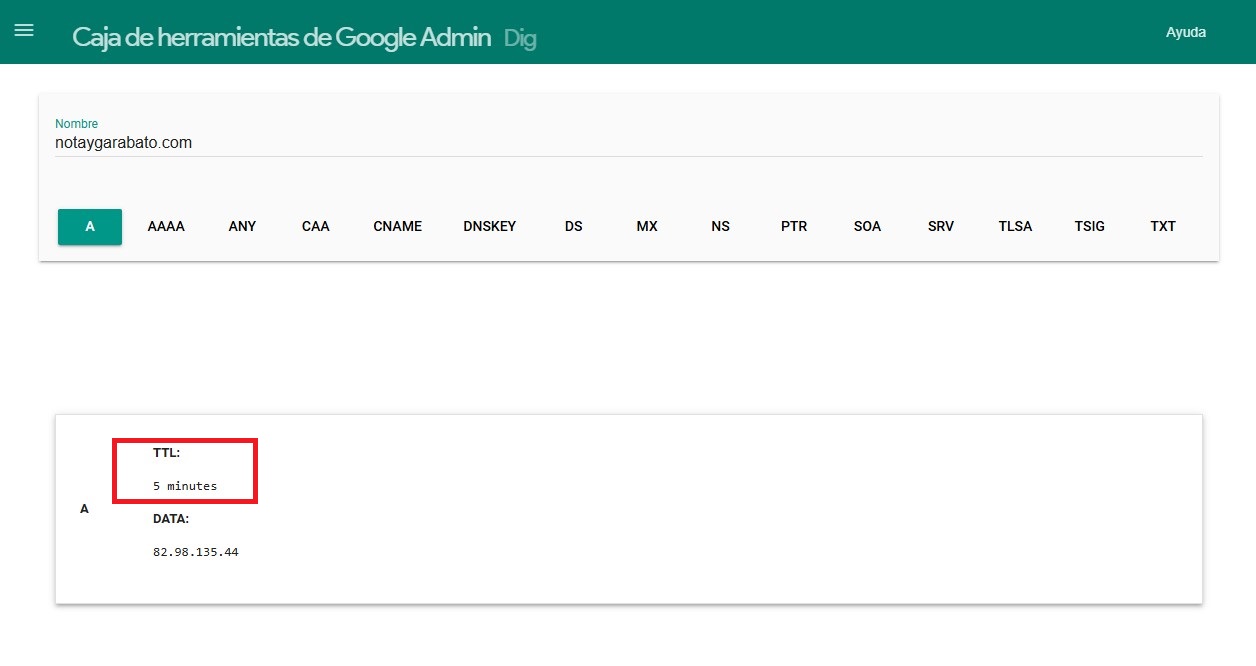The height and width of the screenshot is (666, 1256).
Task: Click the IP address 82.98.135.44
Action: (x=196, y=552)
